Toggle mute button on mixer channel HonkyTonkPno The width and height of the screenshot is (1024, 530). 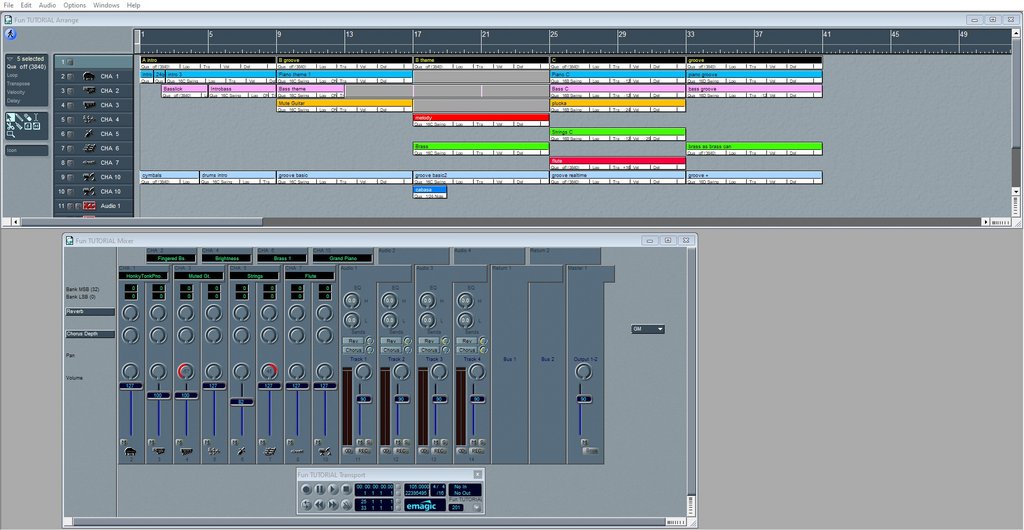[123, 442]
